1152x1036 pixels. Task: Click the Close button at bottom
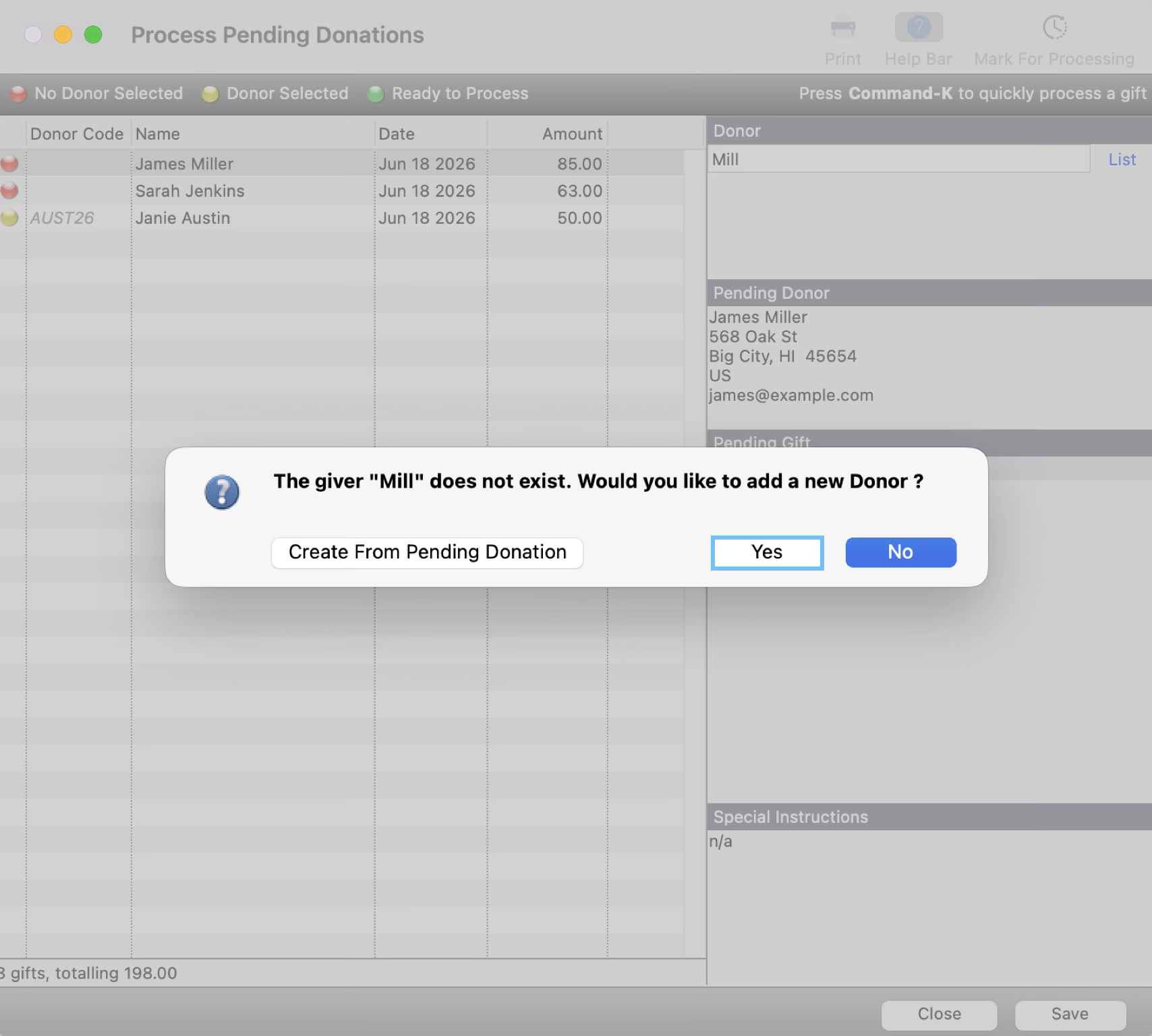(x=939, y=1014)
